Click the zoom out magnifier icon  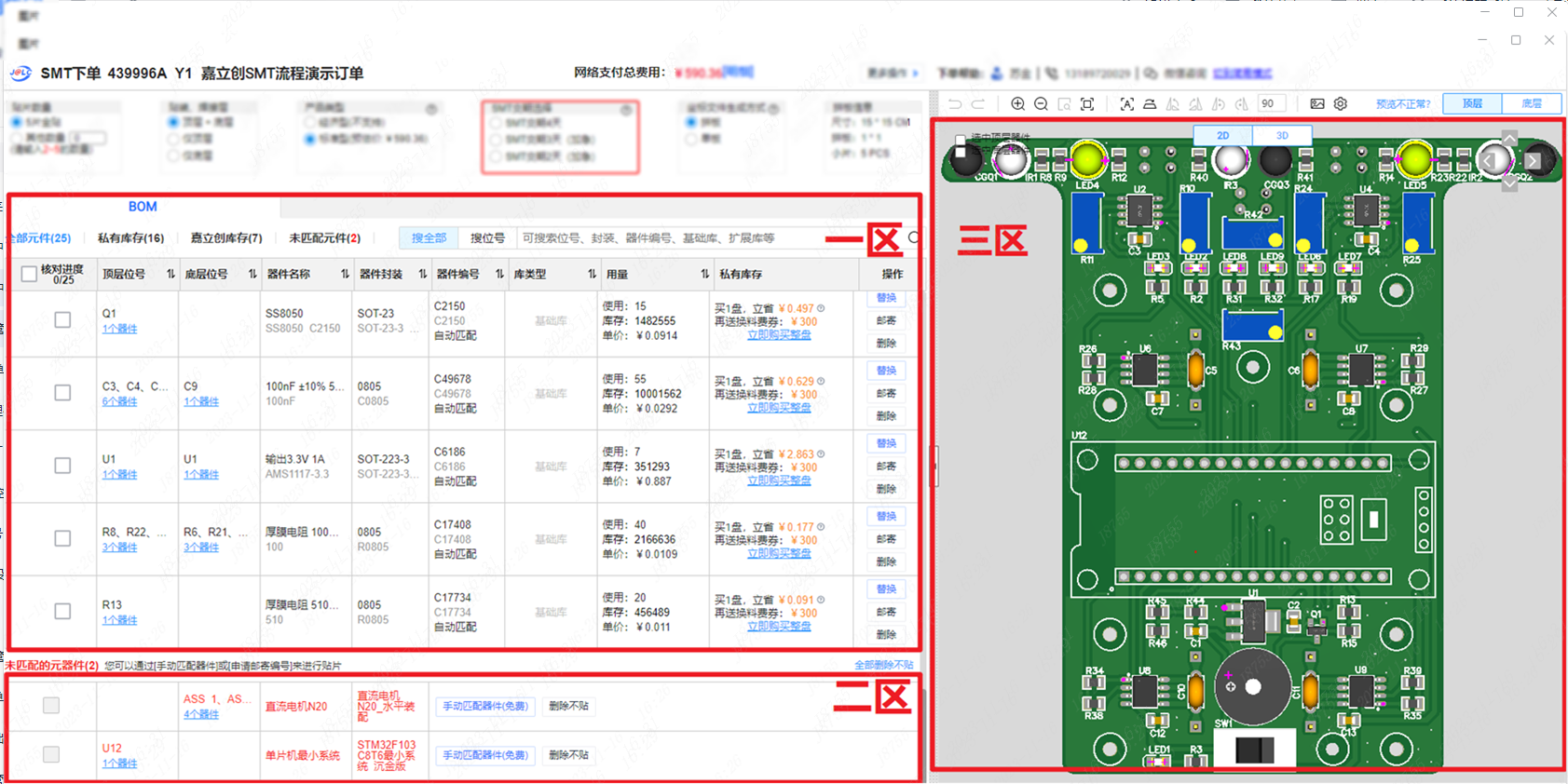(x=1041, y=104)
